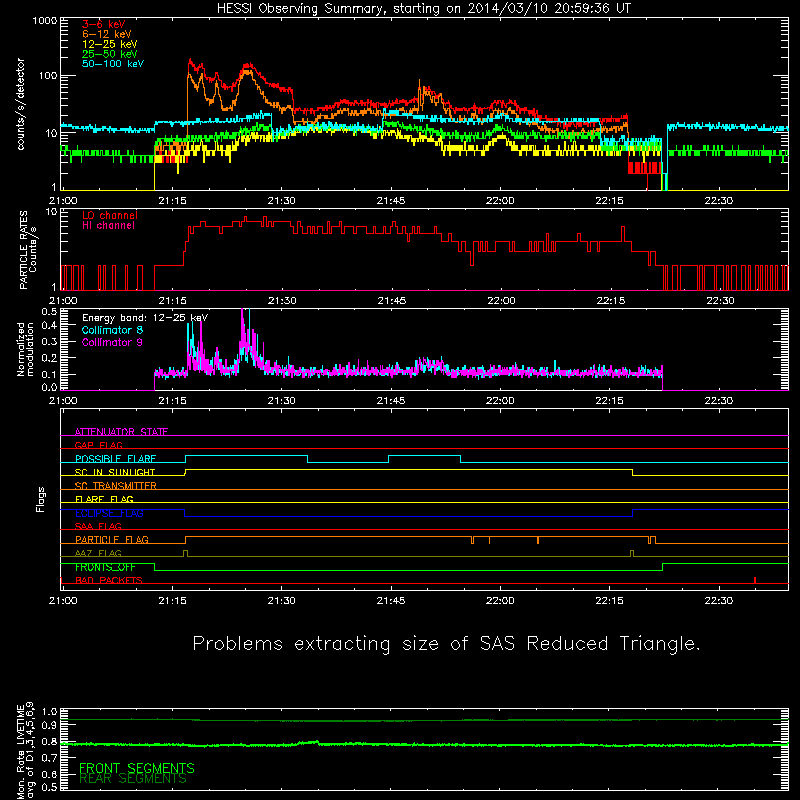
Task: Click the 'HI channel' legend label
Action: pyautogui.click(x=108, y=226)
